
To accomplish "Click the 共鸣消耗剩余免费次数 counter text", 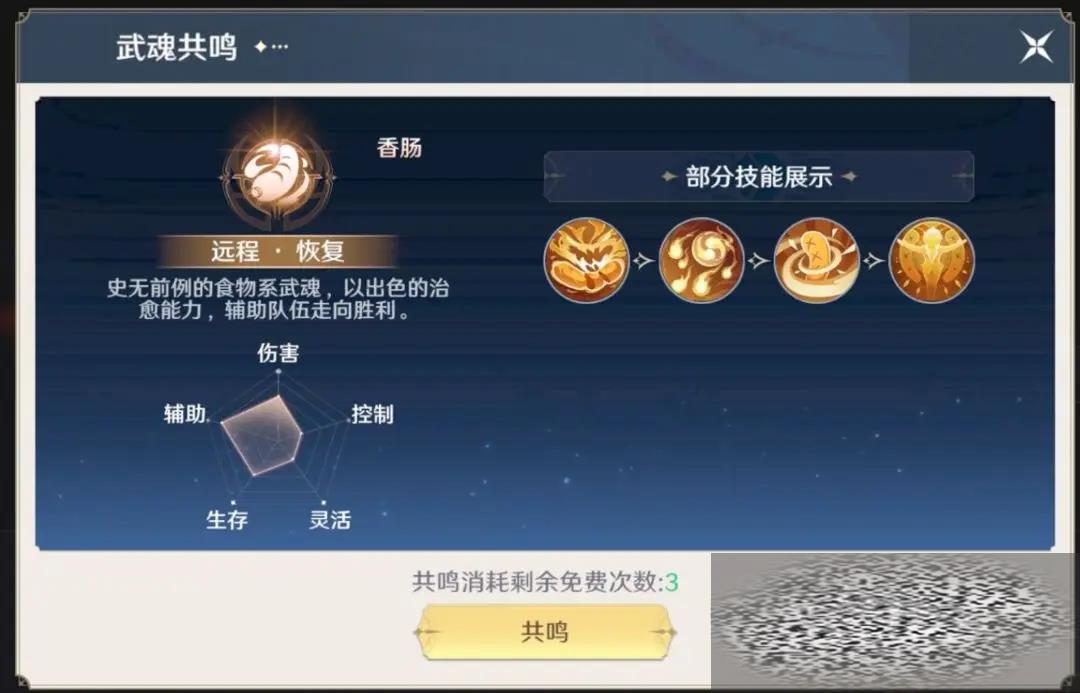I will (545, 582).
